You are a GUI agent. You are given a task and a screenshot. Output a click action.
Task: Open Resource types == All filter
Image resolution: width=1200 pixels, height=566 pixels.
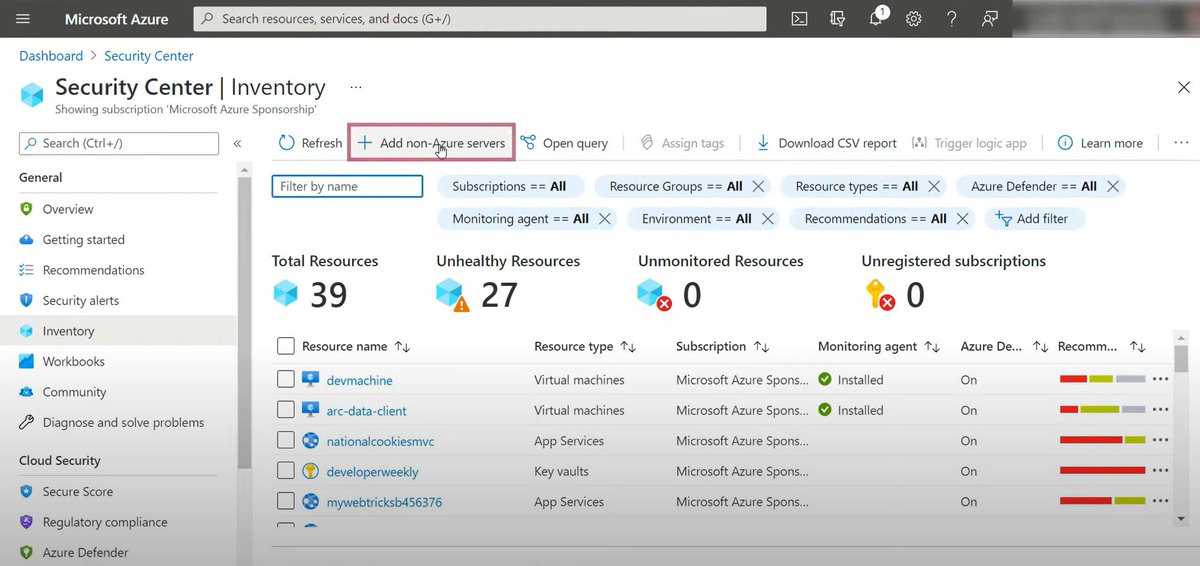(856, 187)
